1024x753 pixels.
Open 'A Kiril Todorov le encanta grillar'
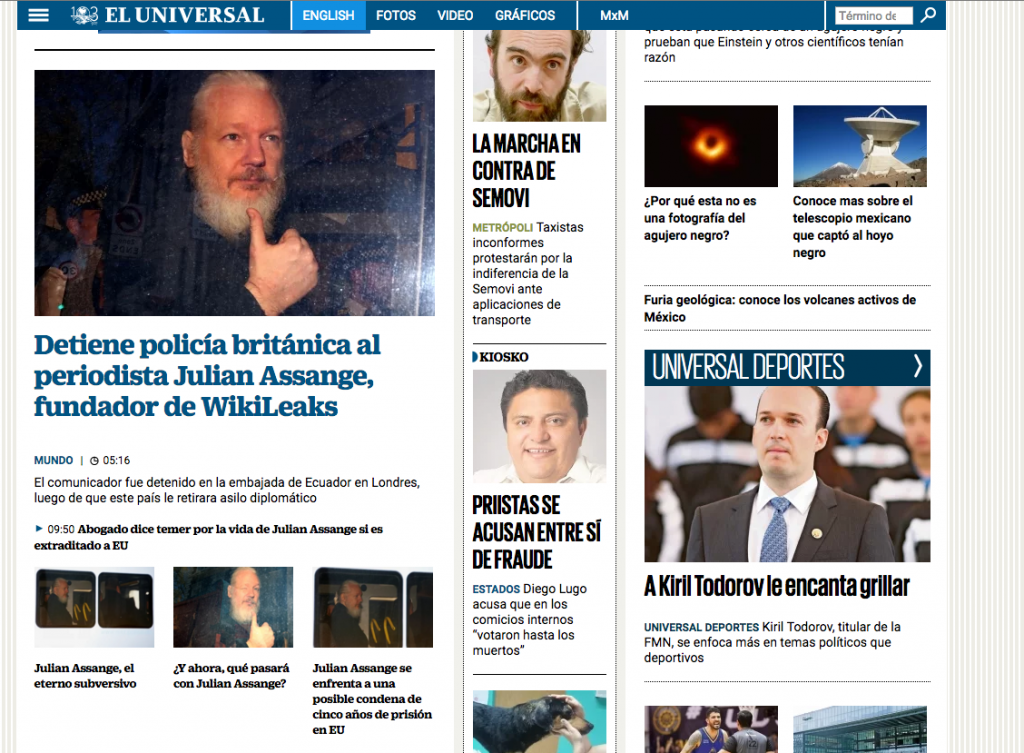point(776,586)
